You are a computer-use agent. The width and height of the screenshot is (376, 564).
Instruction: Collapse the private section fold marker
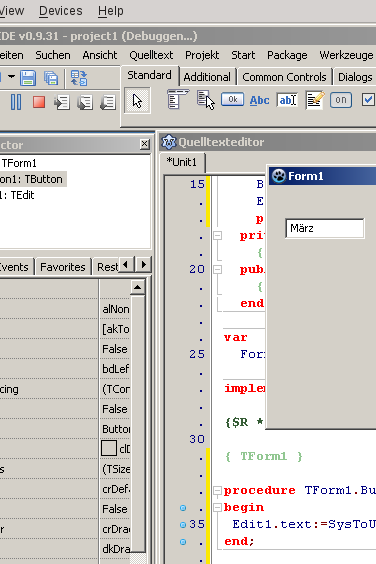[x=217, y=236]
